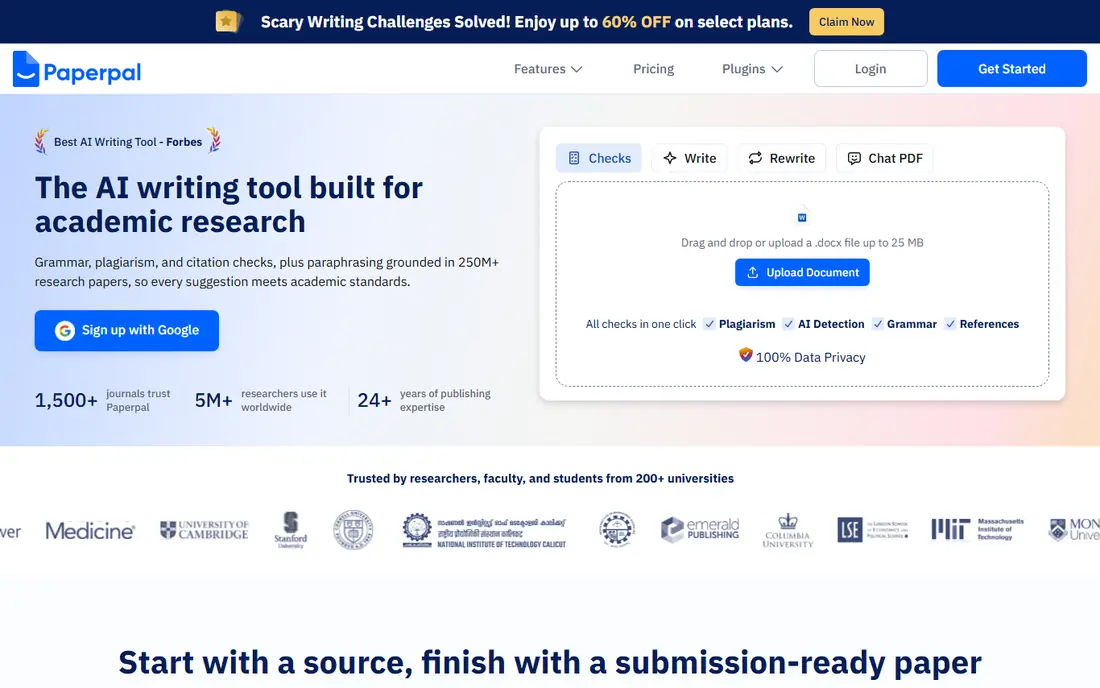Open the Pricing page
The height and width of the screenshot is (688, 1100).
point(653,69)
